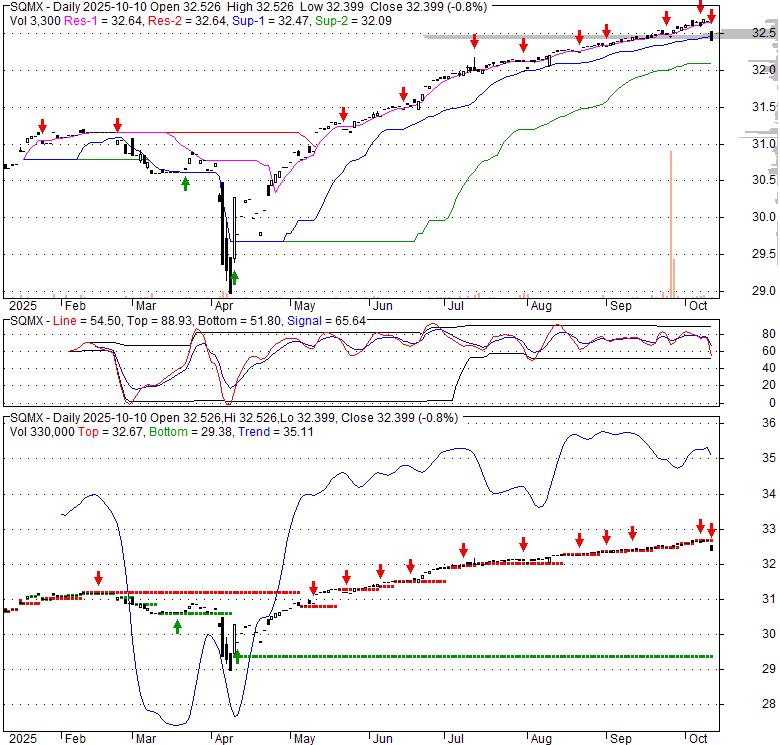Click green buy arrow in April, bottom chart
780x745 pixels.
tap(237, 656)
